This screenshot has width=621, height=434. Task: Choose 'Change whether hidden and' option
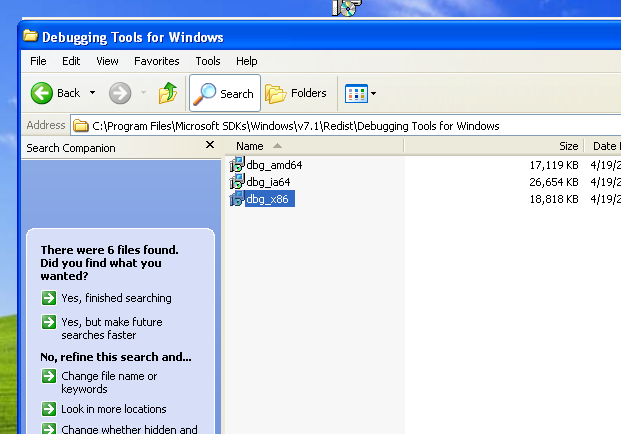[129, 429]
